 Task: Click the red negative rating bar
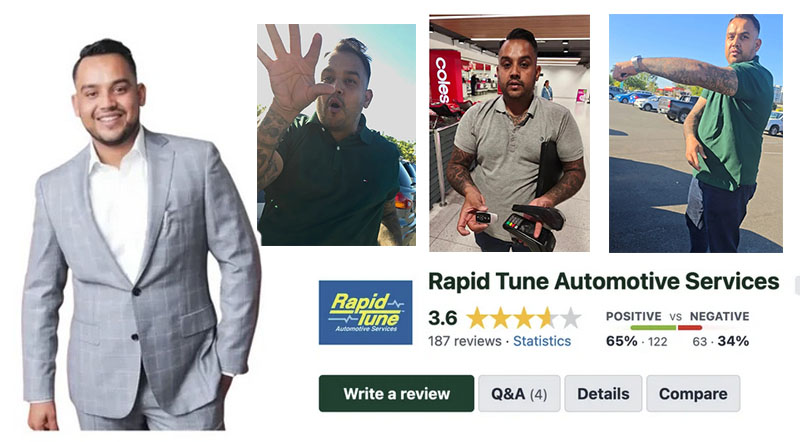[690, 328]
